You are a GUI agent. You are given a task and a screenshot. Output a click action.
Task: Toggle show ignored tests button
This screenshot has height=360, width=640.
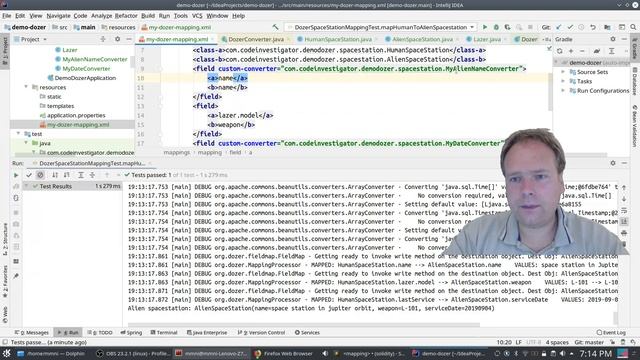(x=40, y=175)
